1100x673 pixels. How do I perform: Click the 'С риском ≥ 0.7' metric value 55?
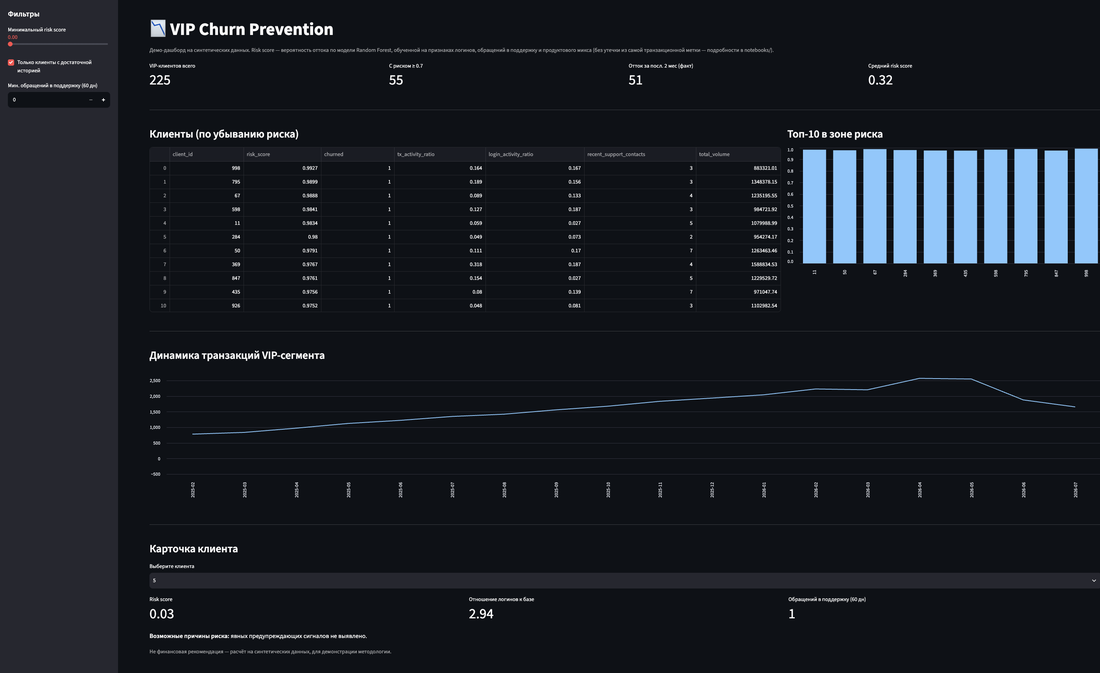tap(396, 80)
